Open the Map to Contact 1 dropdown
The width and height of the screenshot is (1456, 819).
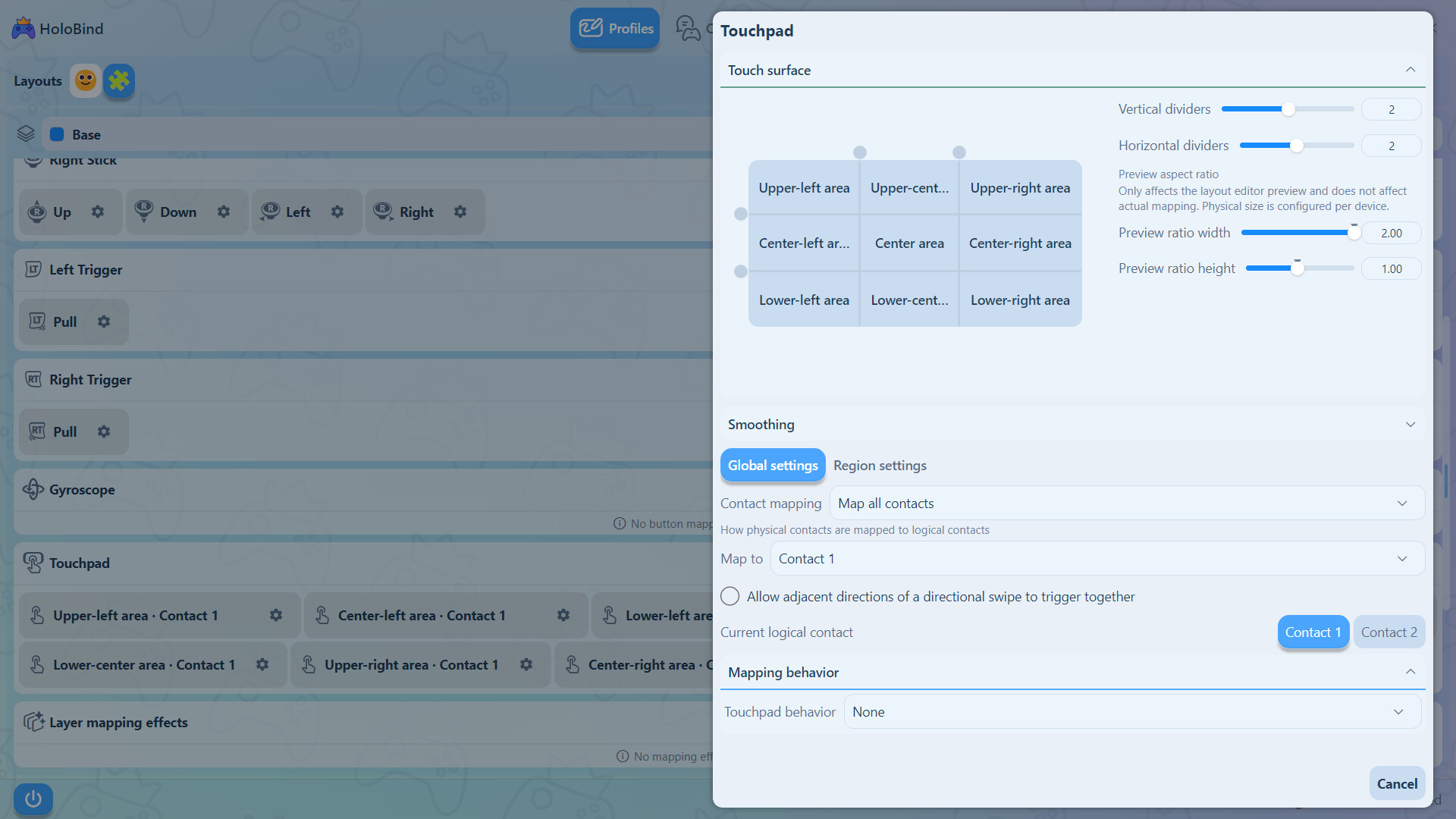pos(1097,559)
